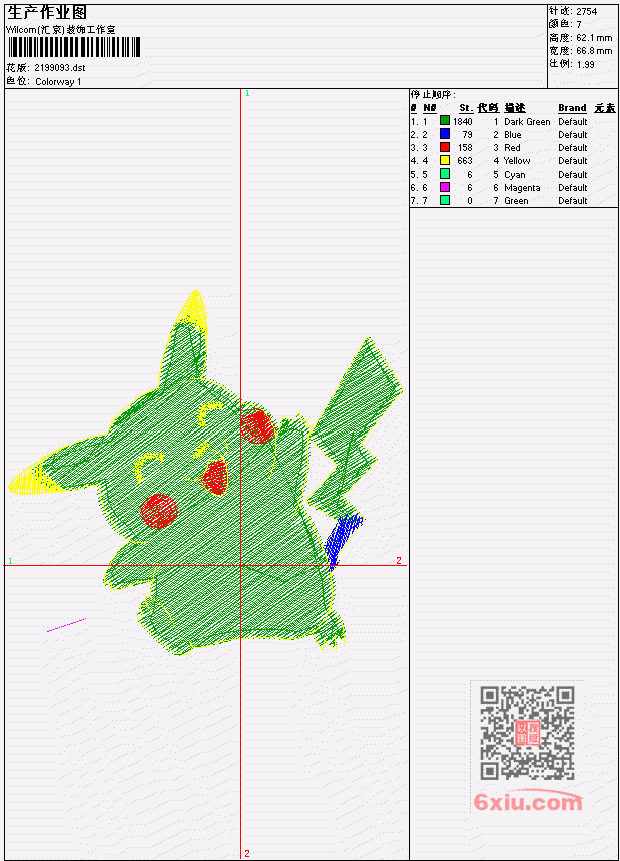Click the width value 66.8 mm

(x=594, y=51)
